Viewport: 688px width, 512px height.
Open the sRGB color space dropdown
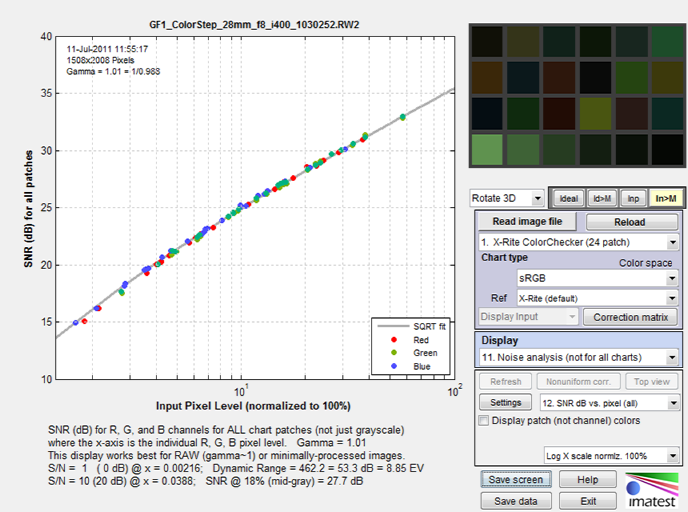click(x=598, y=278)
